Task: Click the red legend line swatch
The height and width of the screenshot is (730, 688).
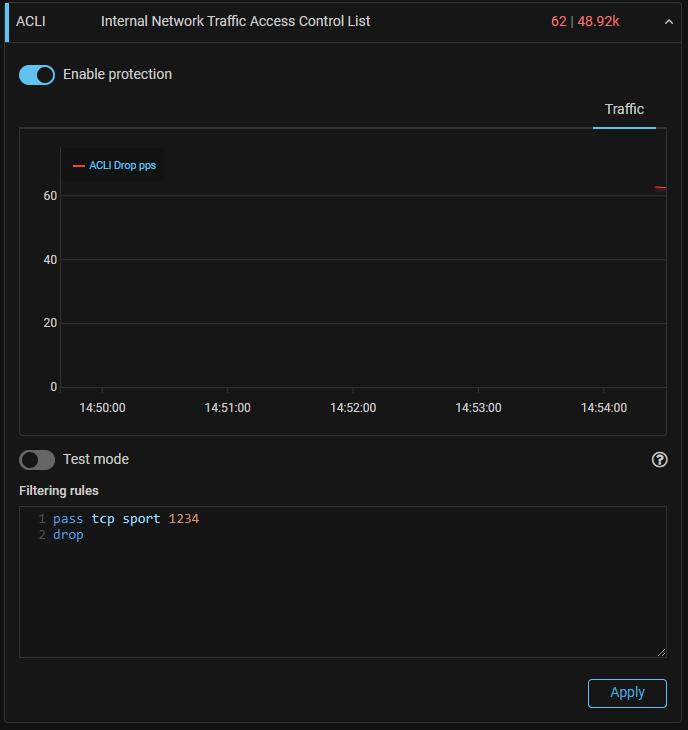Action: tap(79, 166)
